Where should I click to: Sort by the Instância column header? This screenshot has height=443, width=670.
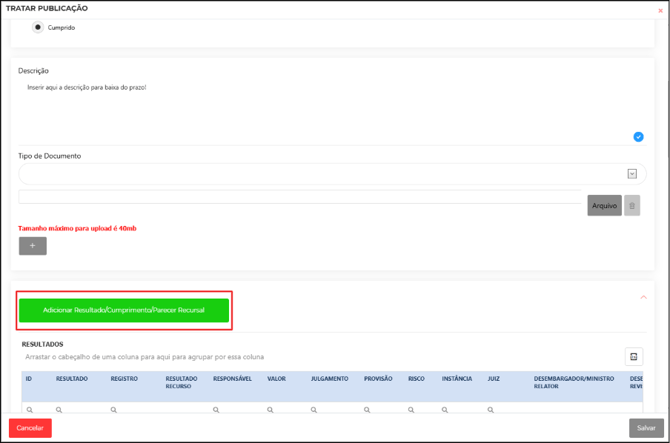457,379
